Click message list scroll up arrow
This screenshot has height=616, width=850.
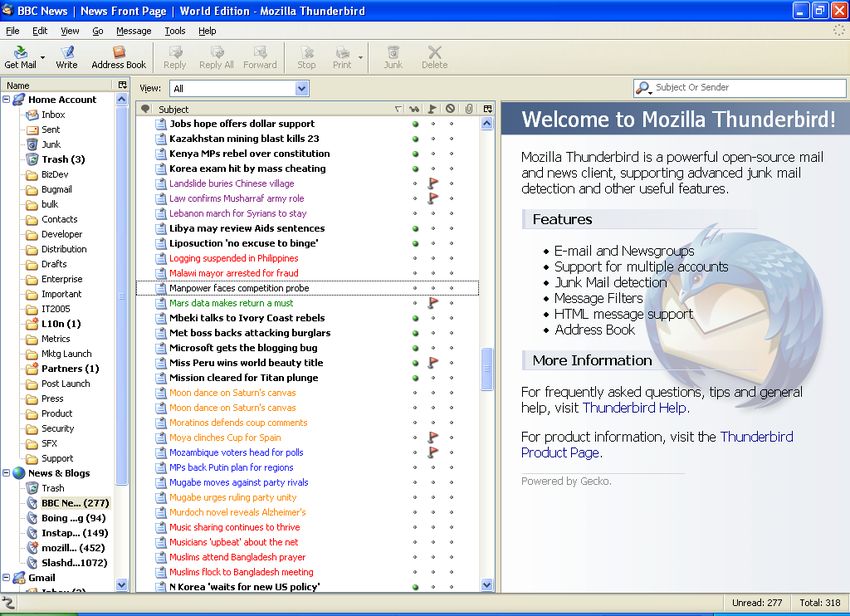(x=487, y=124)
